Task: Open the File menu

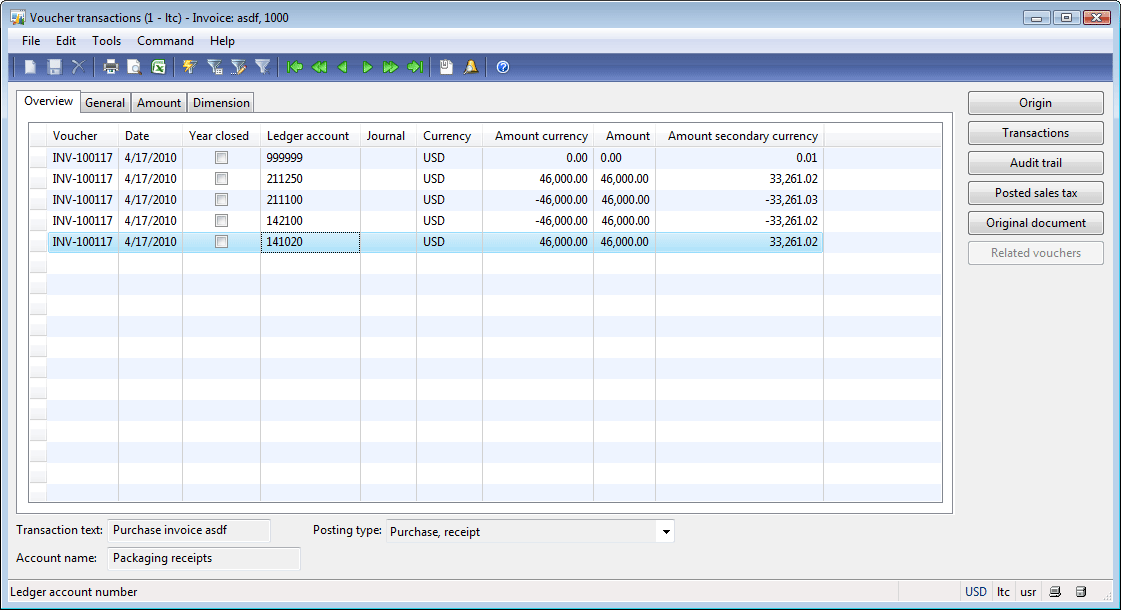Action: (x=31, y=41)
